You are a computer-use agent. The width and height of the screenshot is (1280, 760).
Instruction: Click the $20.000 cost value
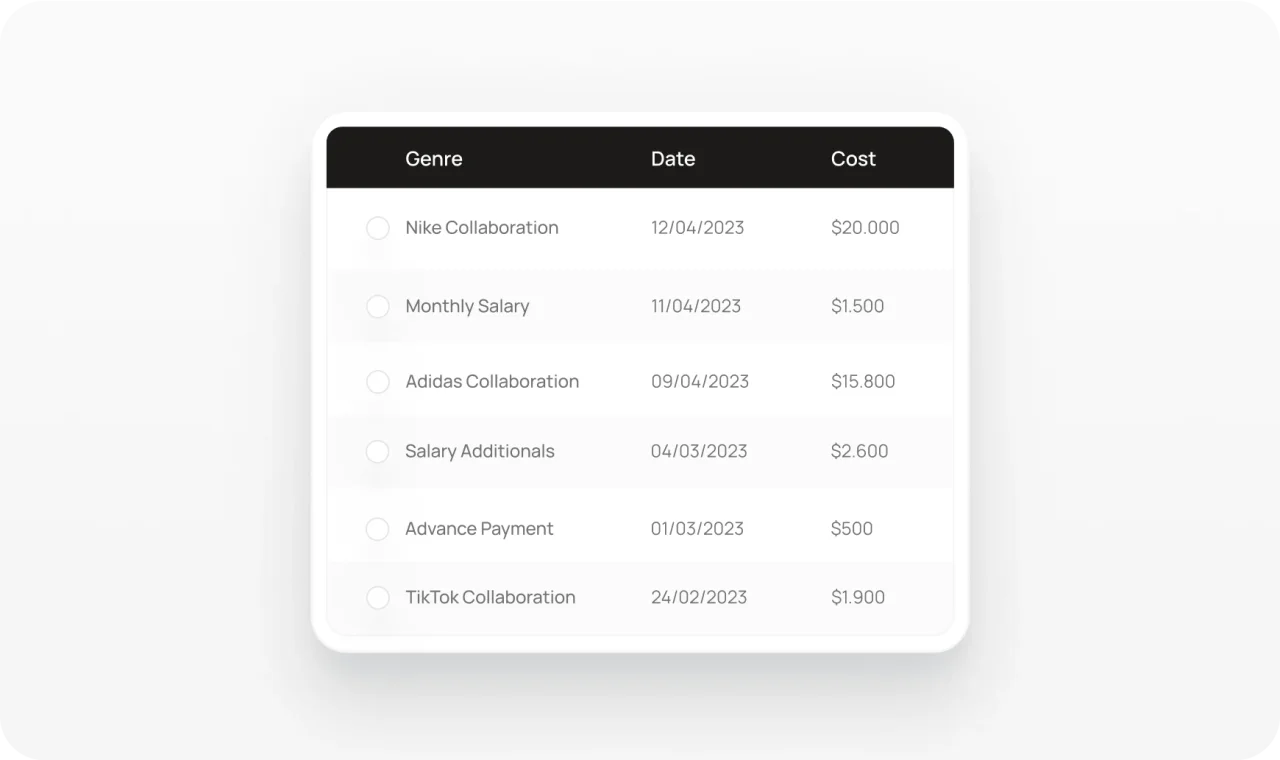point(865,228)
